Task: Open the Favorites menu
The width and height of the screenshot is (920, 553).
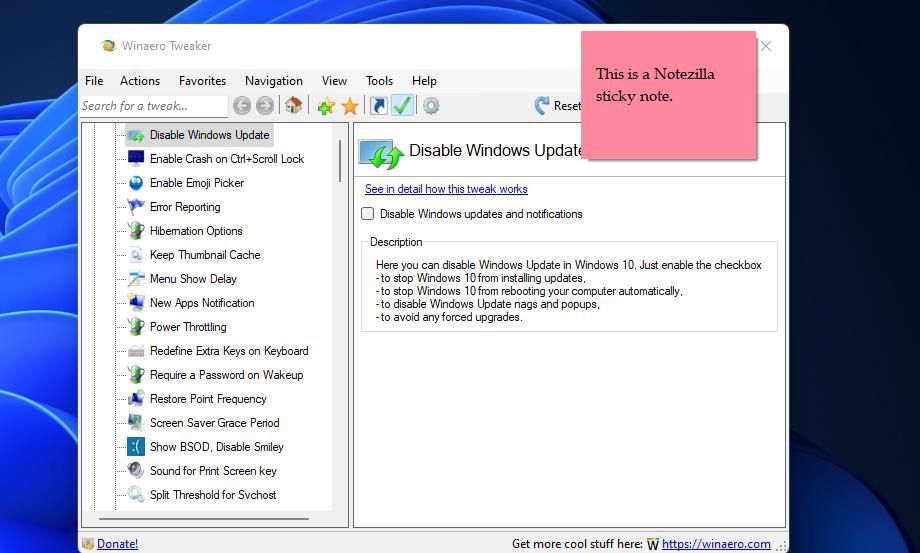Action: [x=202, y=81]
